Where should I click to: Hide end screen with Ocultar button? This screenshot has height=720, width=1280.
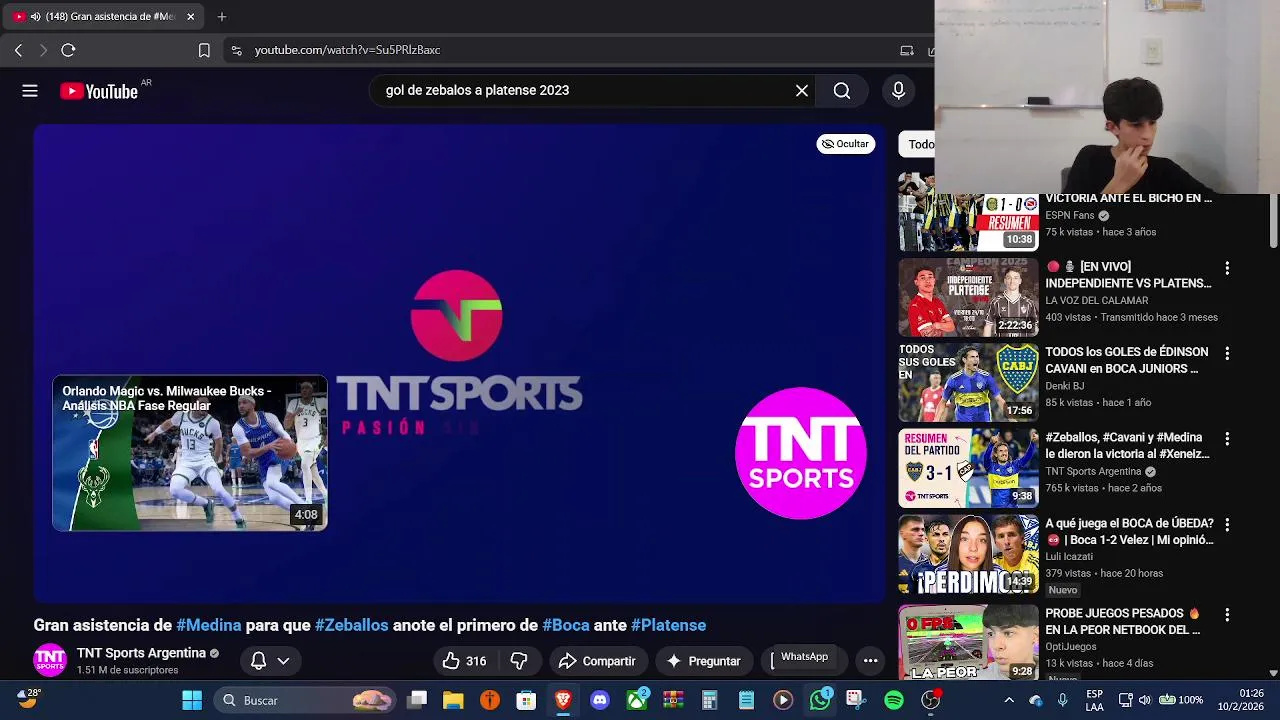845,144
